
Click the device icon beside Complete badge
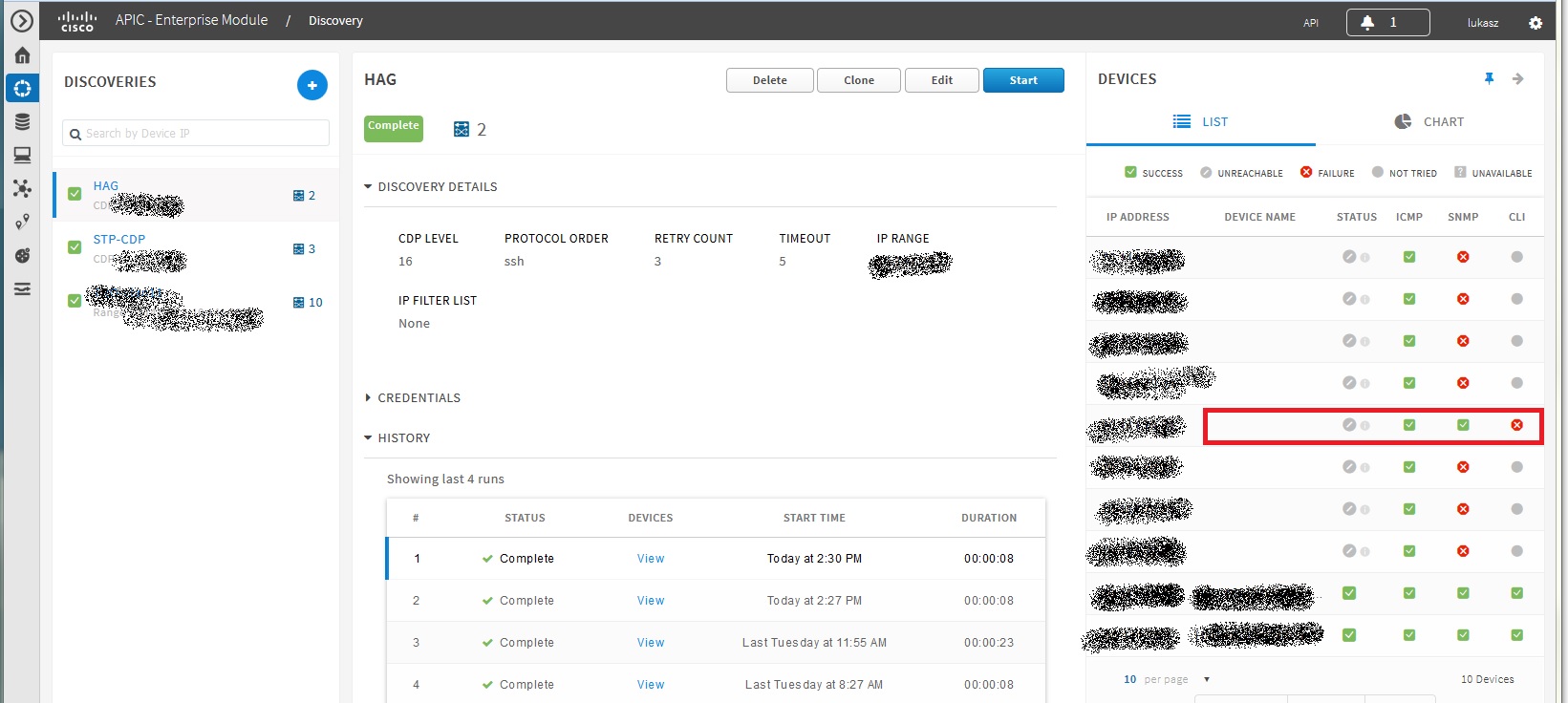(x=462, y=129)
